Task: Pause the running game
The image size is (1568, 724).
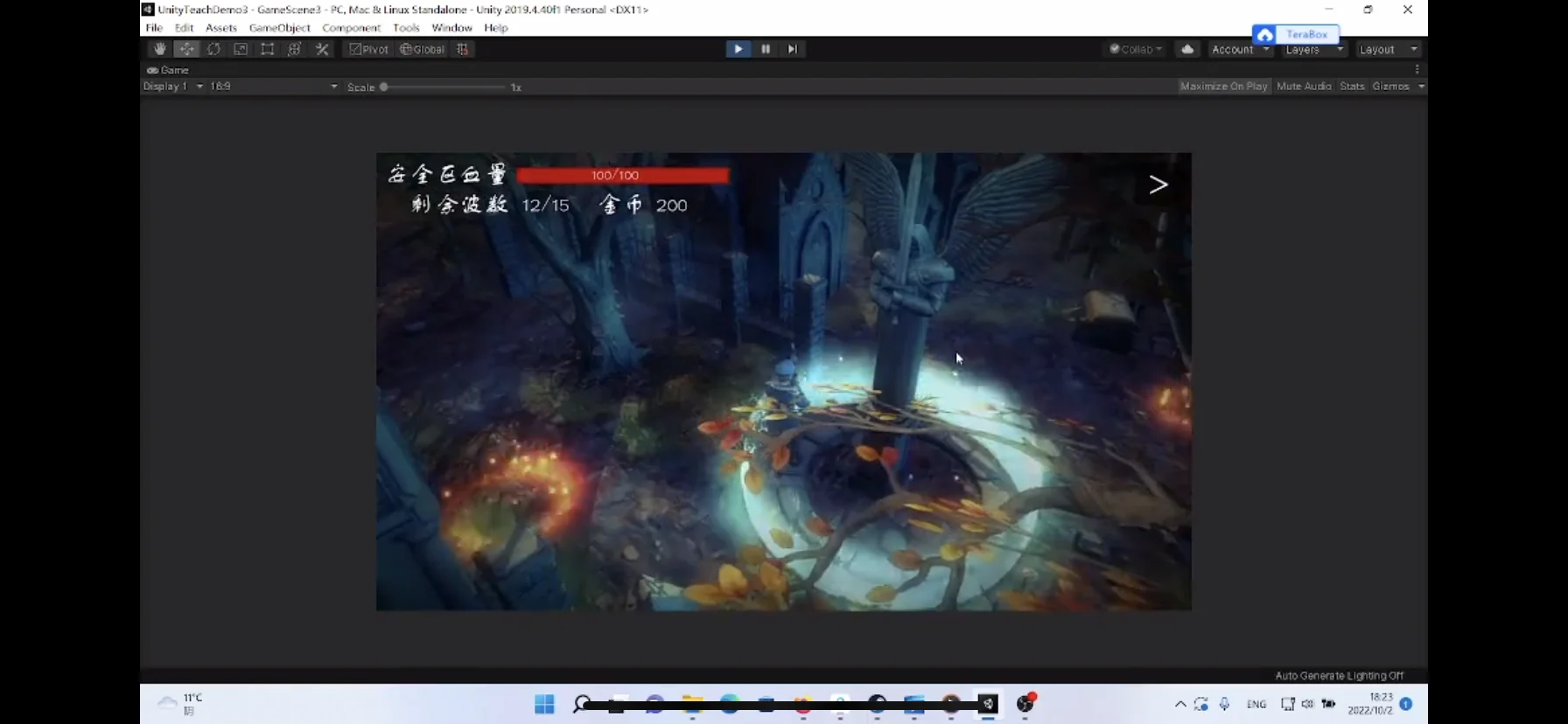Action: pos(766,49)
